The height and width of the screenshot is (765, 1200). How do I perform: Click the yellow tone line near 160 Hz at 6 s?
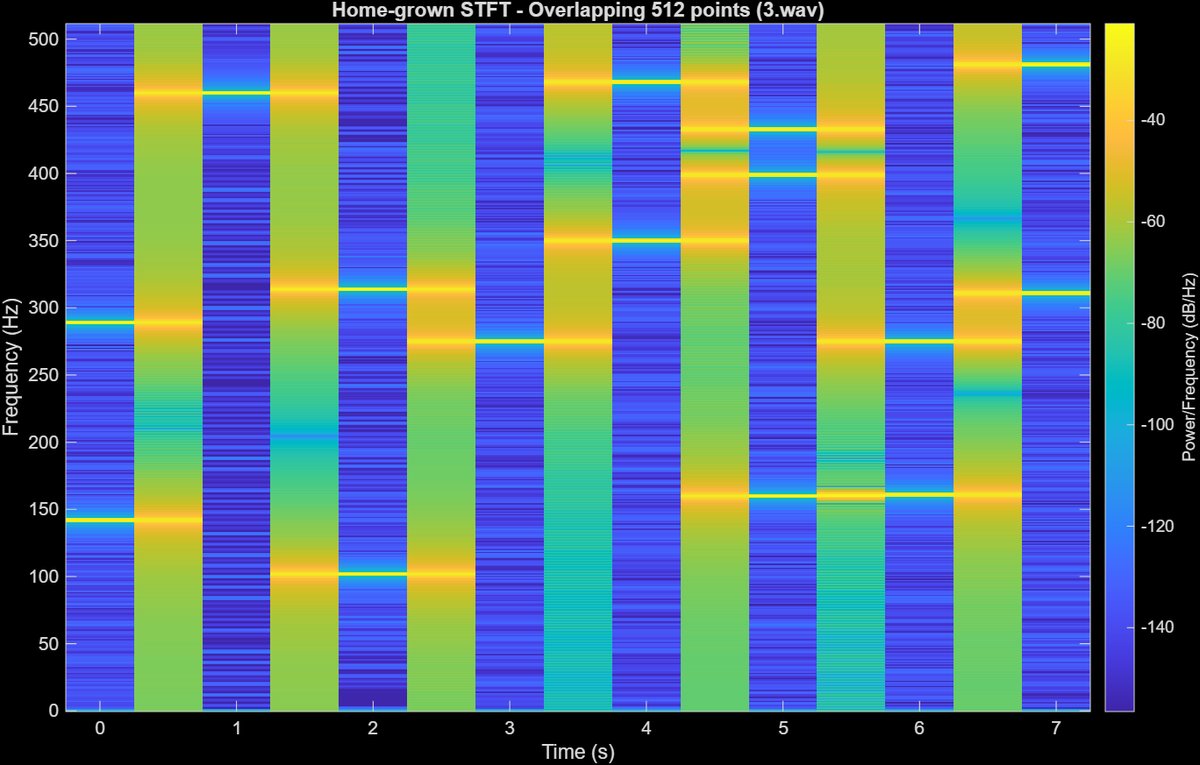[x=919, y=495]
